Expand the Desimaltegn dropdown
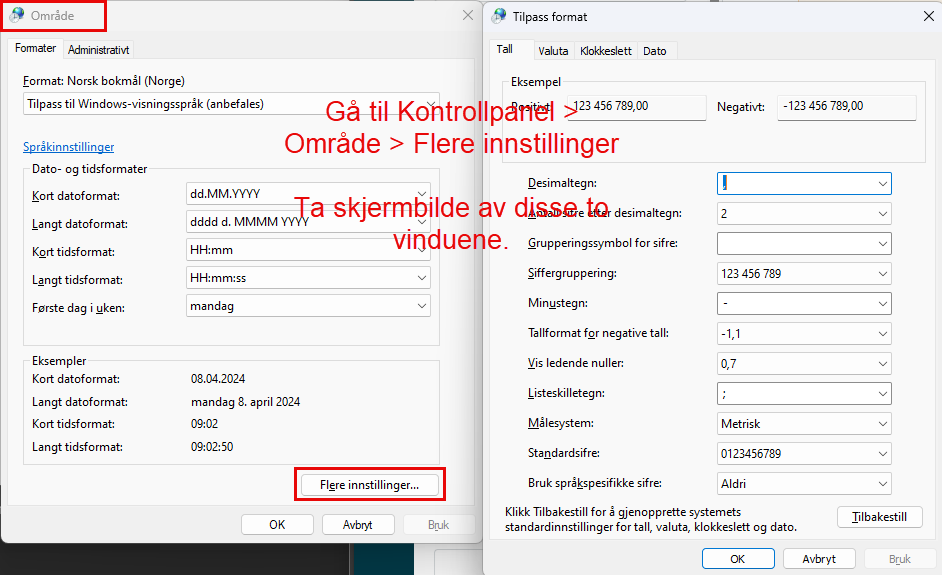The width and height of the screenshot is (942, 575). pyautogui.click(x=882, y=184)
